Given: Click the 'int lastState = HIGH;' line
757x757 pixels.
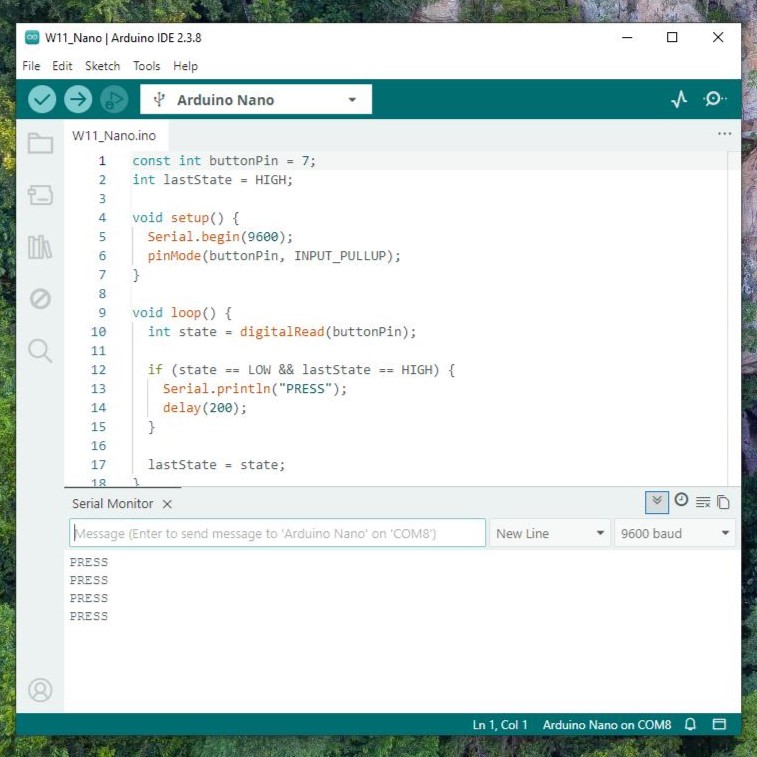Looking at the screenshot, I should coord(212,180).
